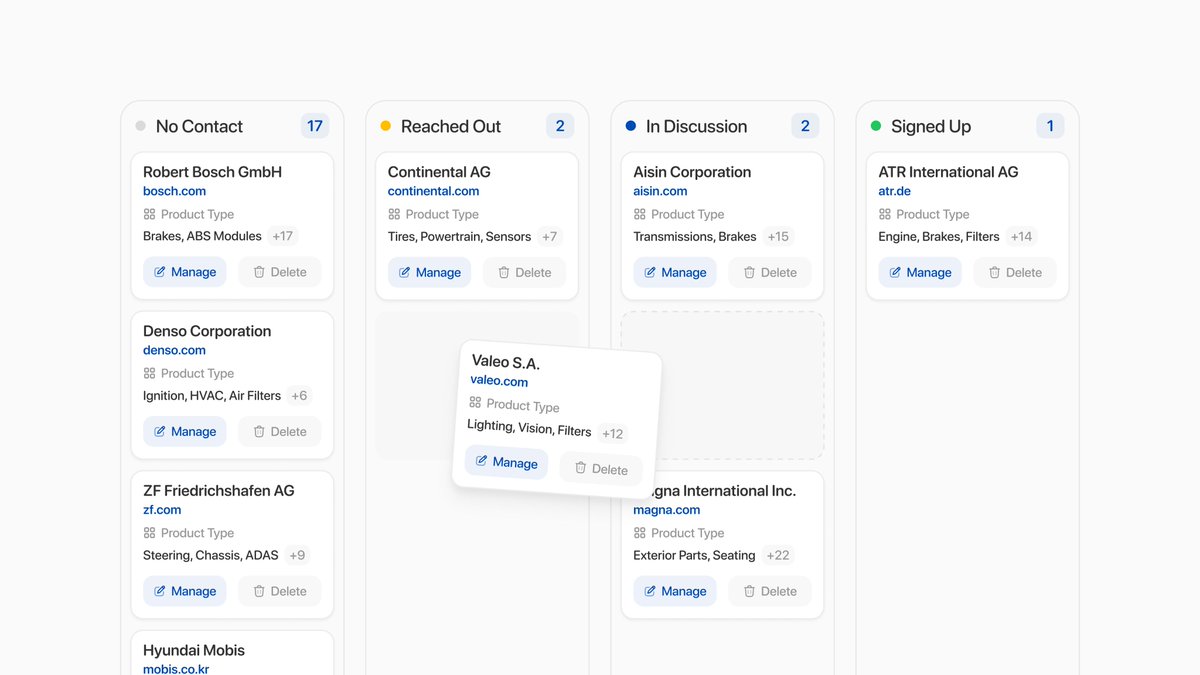Click the trash icon on Denso Corporation card
The height and width of the screenshot is (675, 1200).
coord(259,431)
